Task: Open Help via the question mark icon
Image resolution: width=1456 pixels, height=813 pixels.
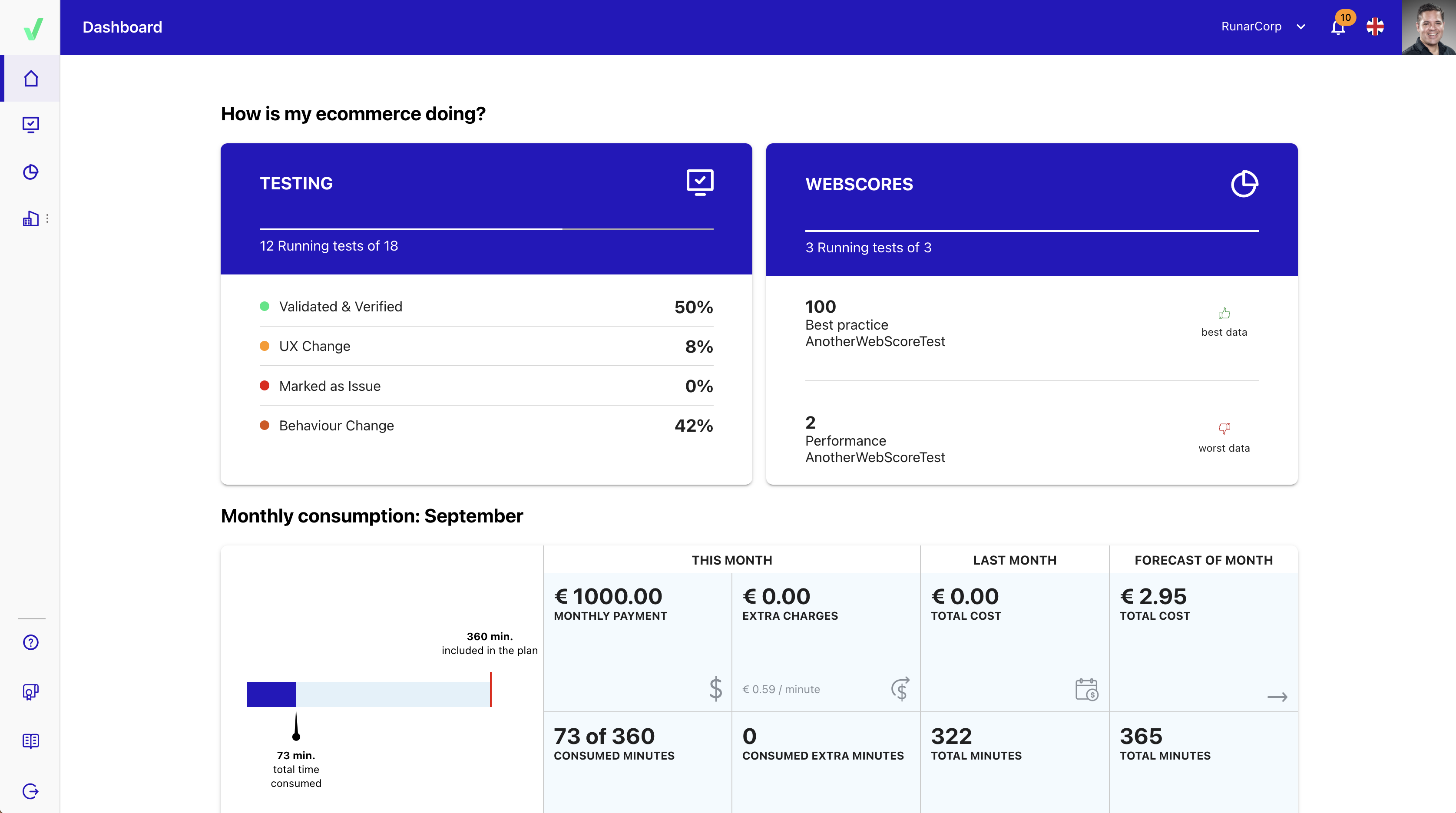Action: click(30, 642)
